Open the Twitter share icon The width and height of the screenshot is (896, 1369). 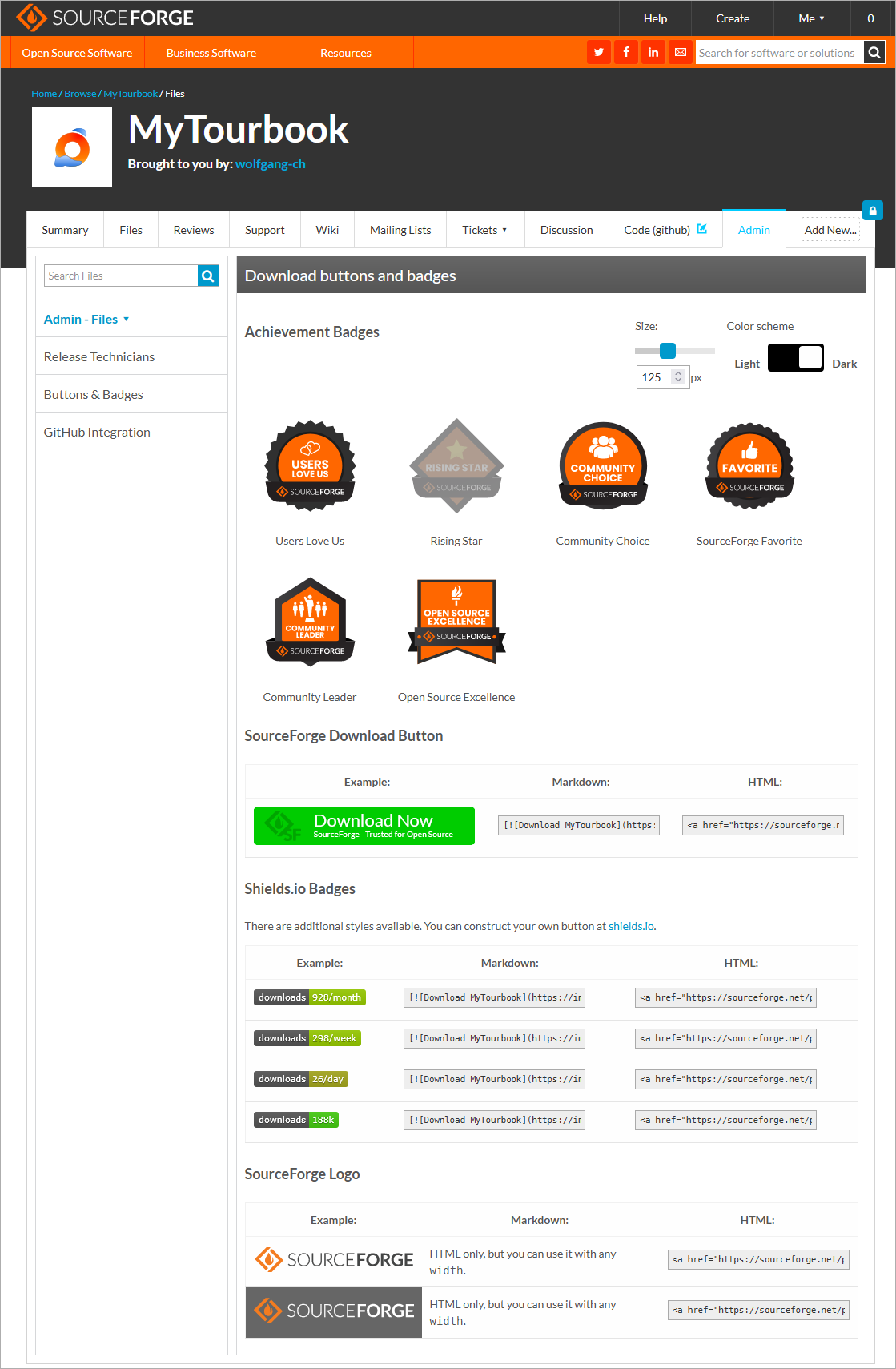click(x=599, y=52)
